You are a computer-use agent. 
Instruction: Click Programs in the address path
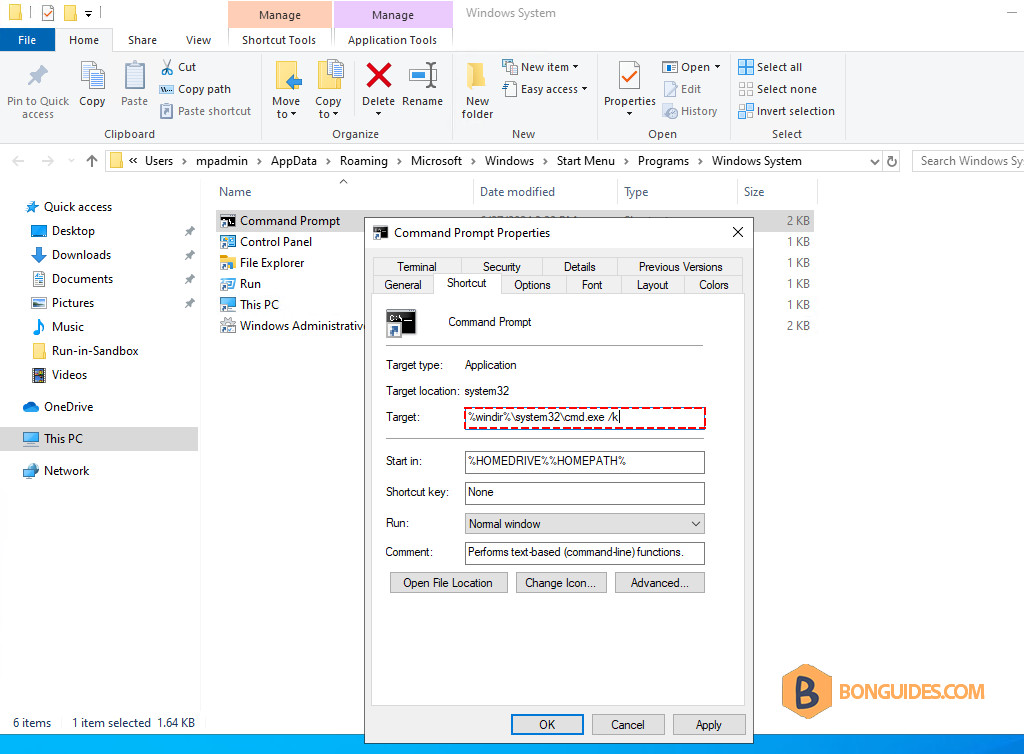664,161
